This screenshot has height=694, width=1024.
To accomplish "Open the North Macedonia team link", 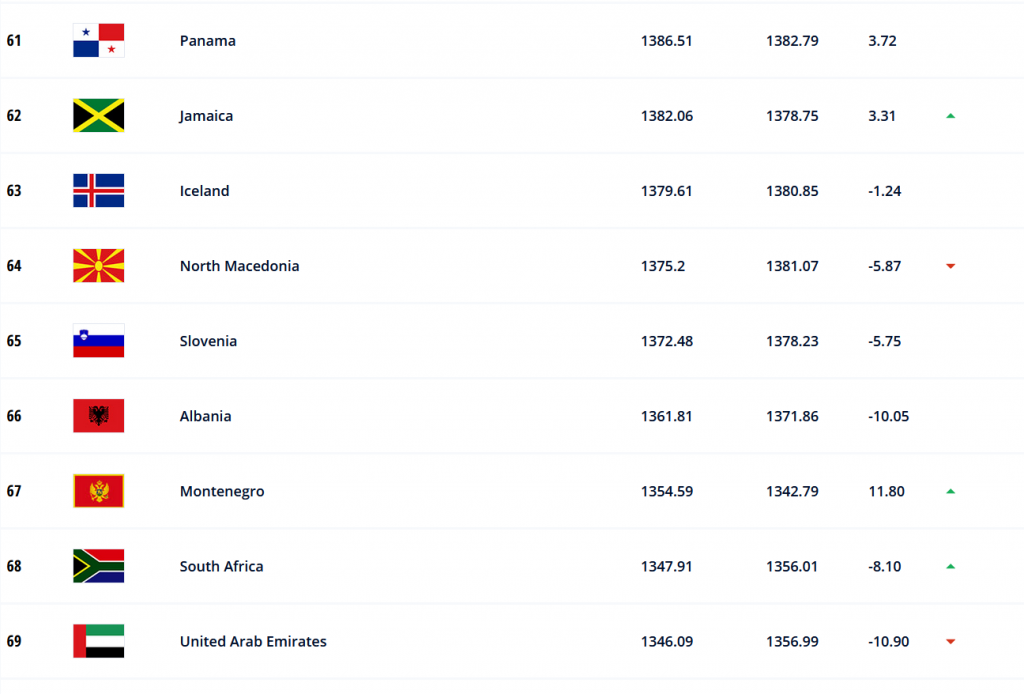I will pyautogui.click(x=240, y=266).
